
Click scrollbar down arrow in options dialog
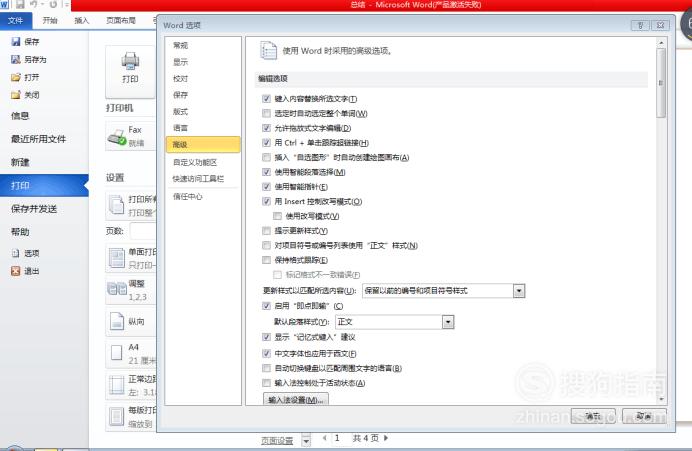click(661, 399)
